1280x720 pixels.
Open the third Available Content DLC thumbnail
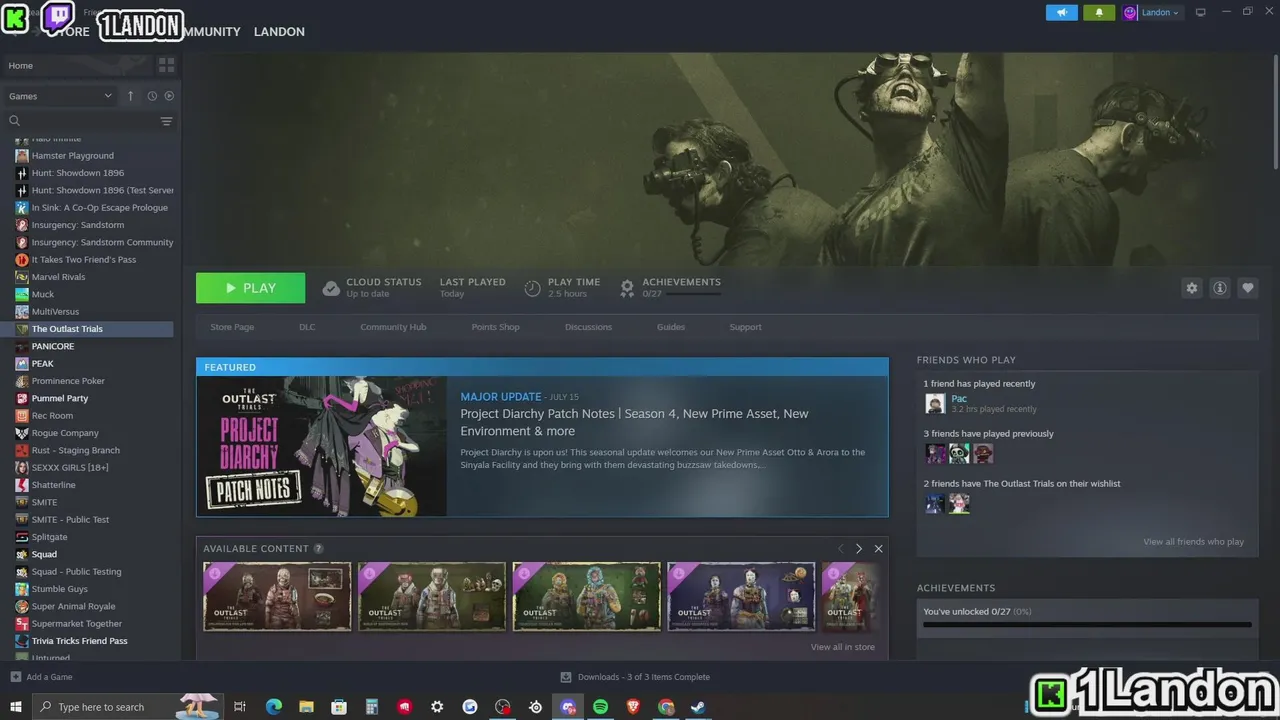tap(586, 596)
